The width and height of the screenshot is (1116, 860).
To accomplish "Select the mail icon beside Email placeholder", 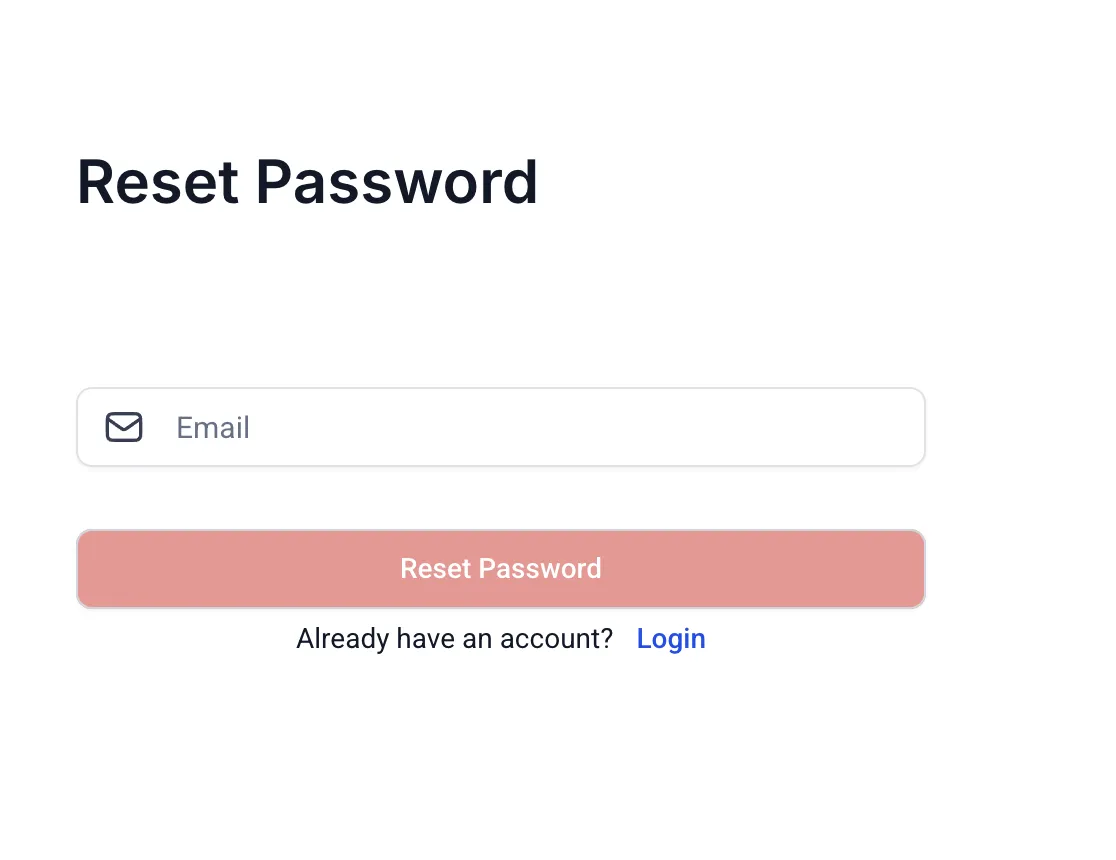I will [124, 427].
